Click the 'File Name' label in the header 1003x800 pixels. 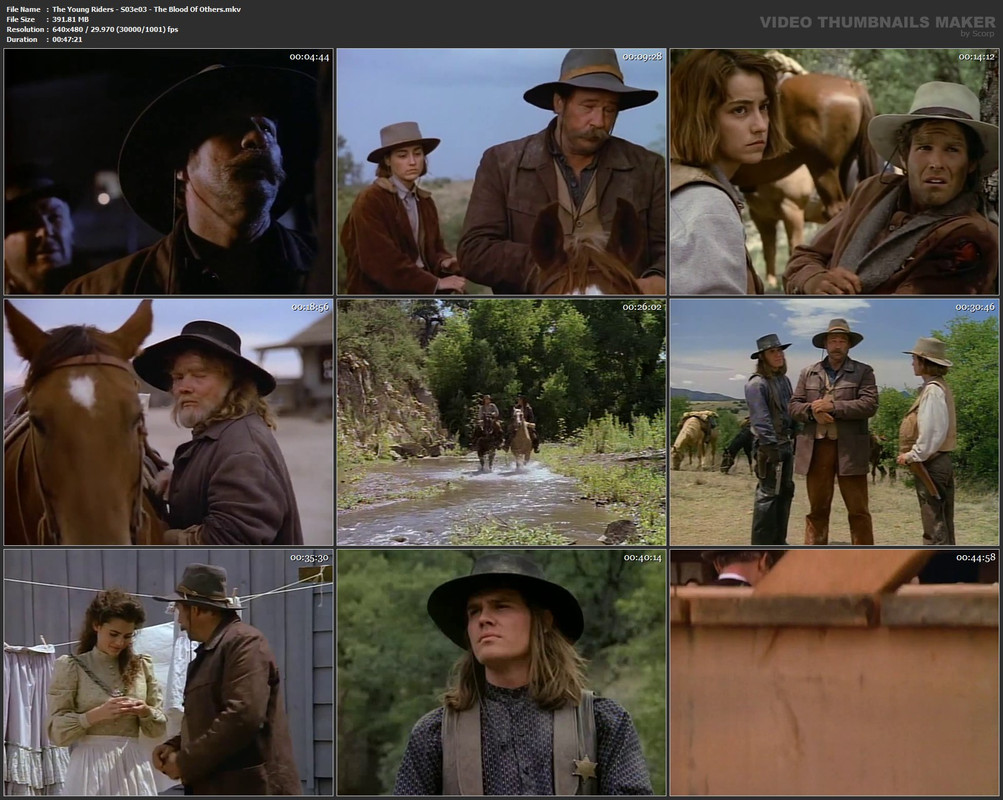(x=23, y=9)
